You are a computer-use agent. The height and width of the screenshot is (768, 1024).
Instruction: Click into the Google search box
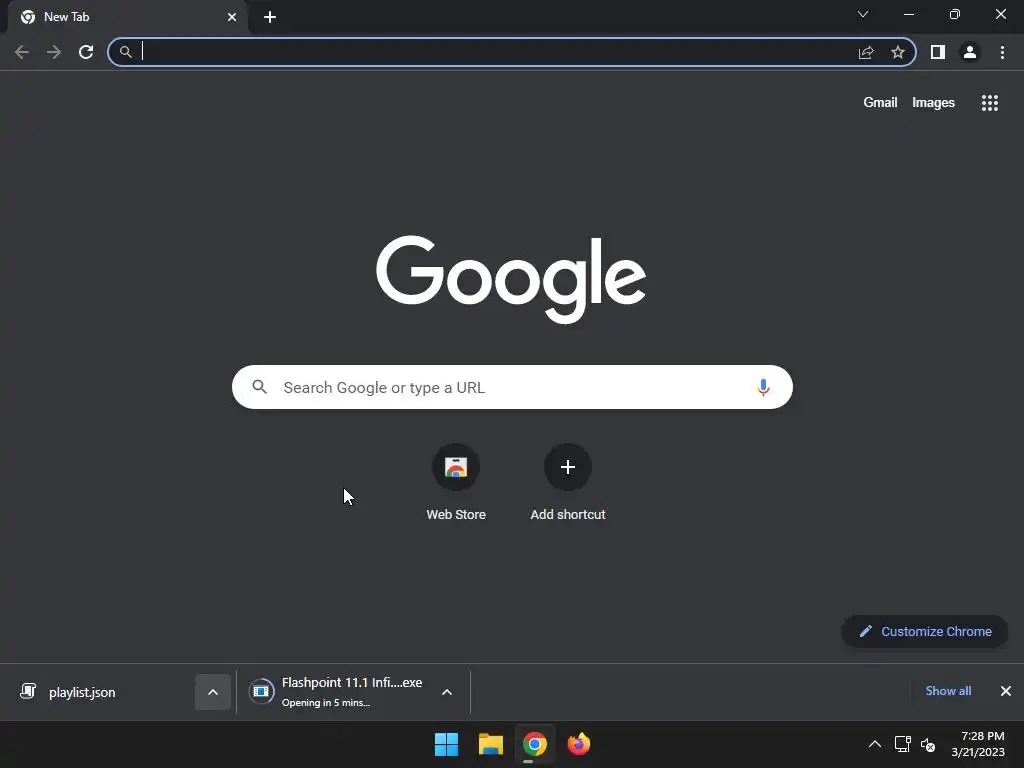[x=512, y=387]
